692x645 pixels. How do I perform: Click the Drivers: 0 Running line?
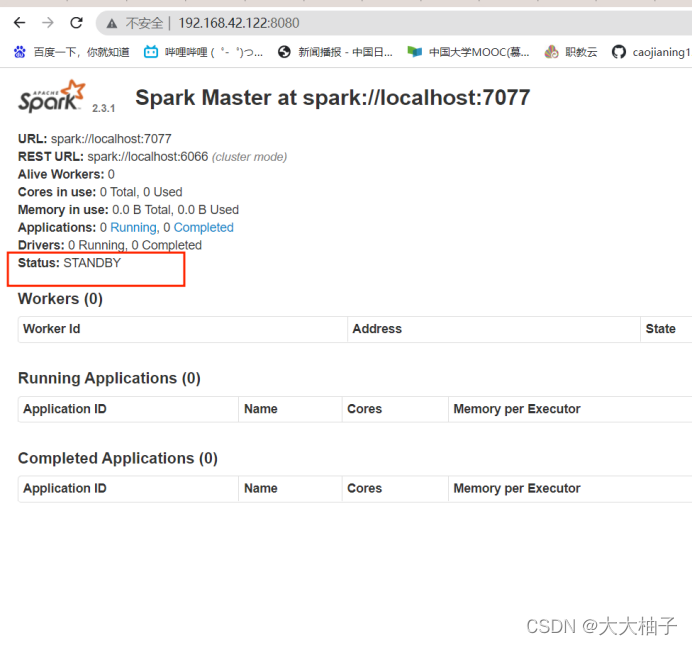[110, 245]
